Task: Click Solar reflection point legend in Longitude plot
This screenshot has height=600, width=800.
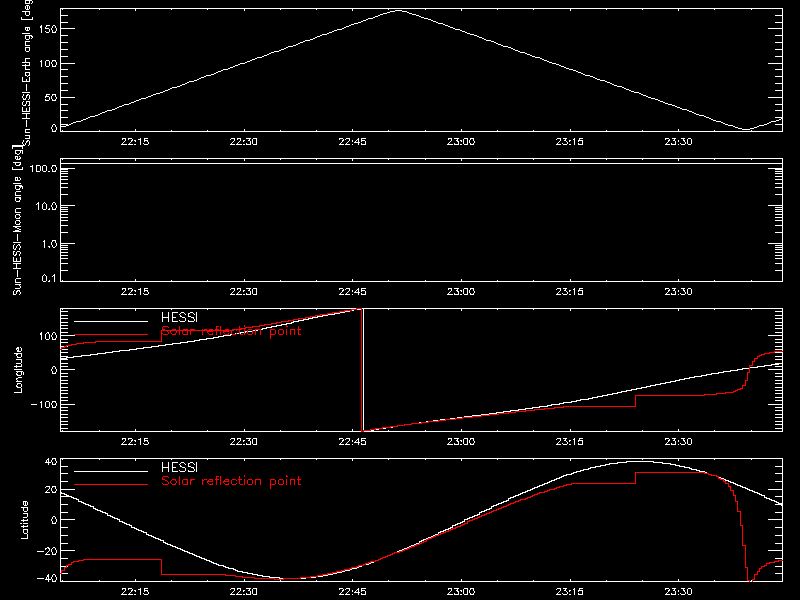Action: 231,331
